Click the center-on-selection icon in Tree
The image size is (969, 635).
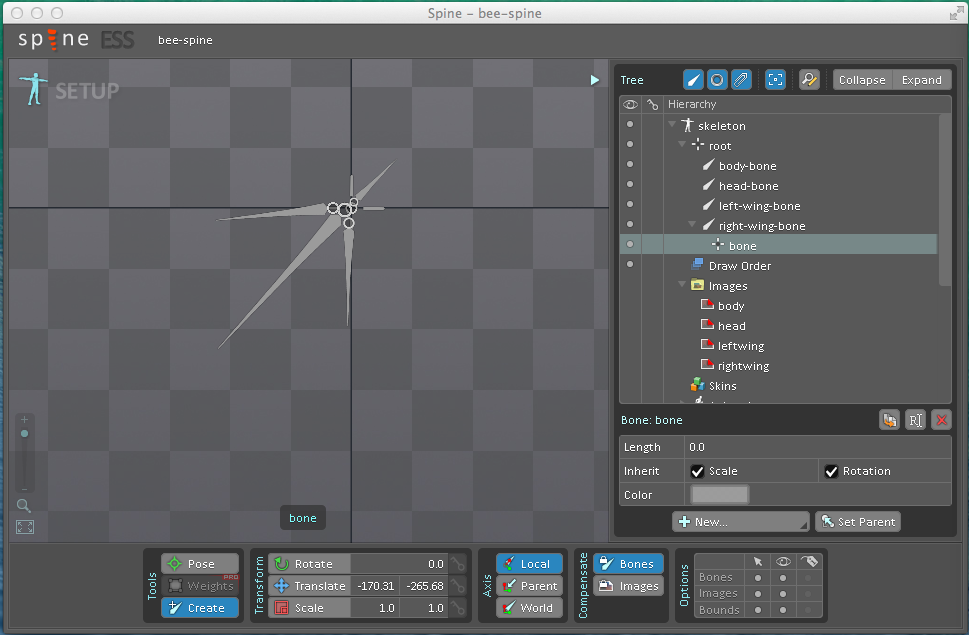[x=775, y=80]
